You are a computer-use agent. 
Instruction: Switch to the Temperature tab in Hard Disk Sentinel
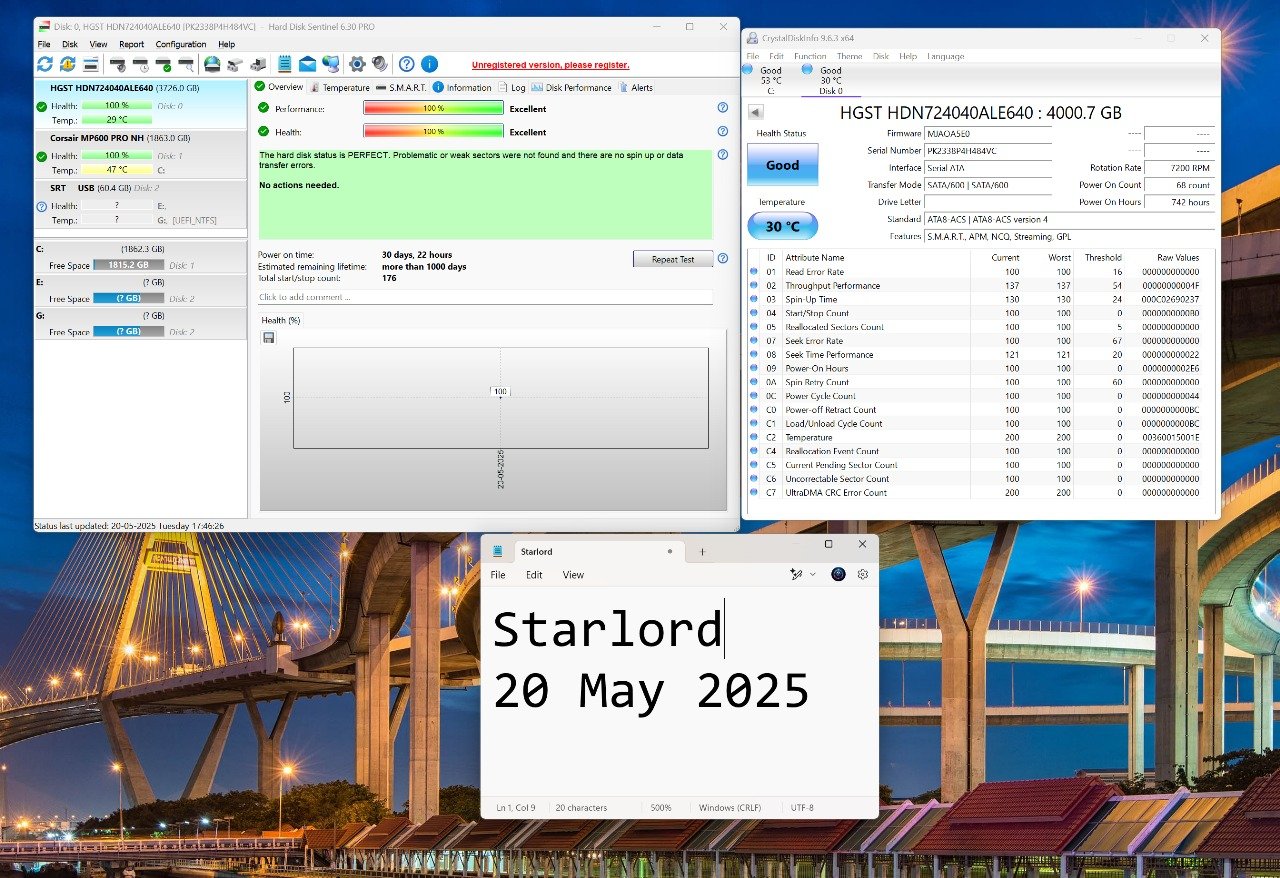coord(339,87)
